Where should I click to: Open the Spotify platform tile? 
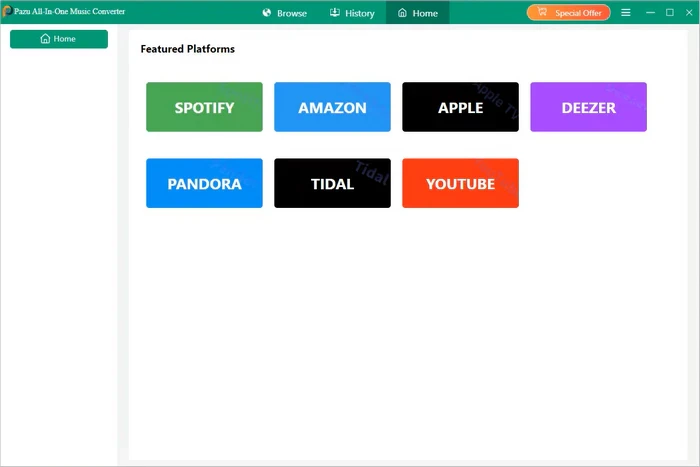(x=204, y=107)
